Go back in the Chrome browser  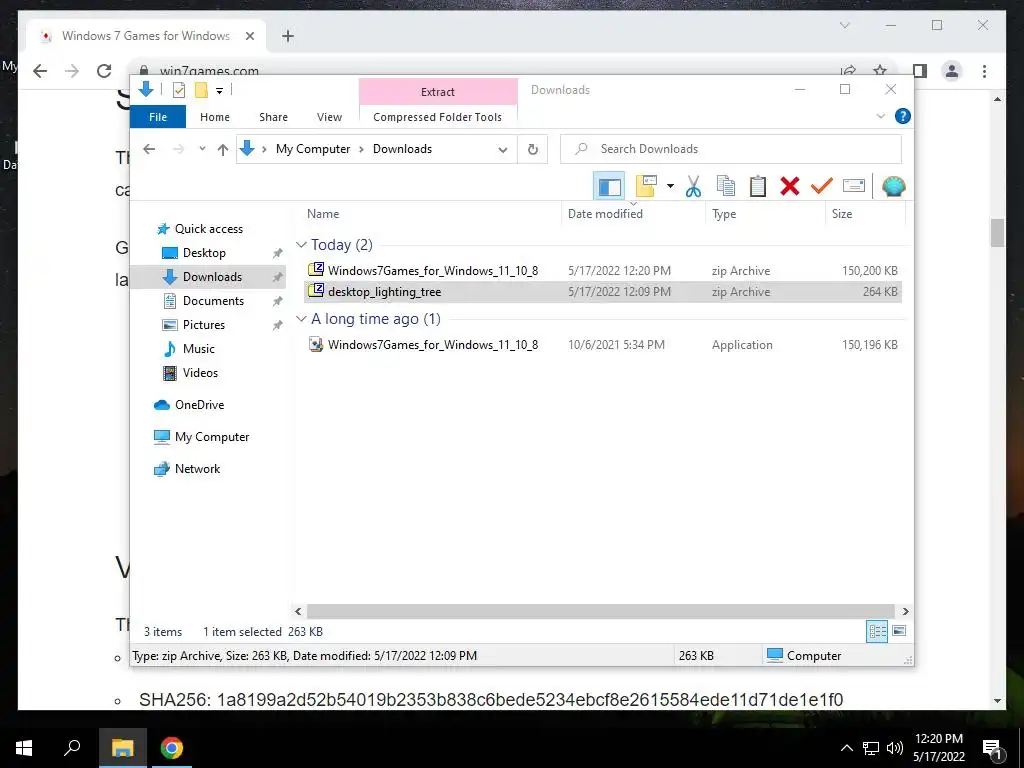coord(40,71)
